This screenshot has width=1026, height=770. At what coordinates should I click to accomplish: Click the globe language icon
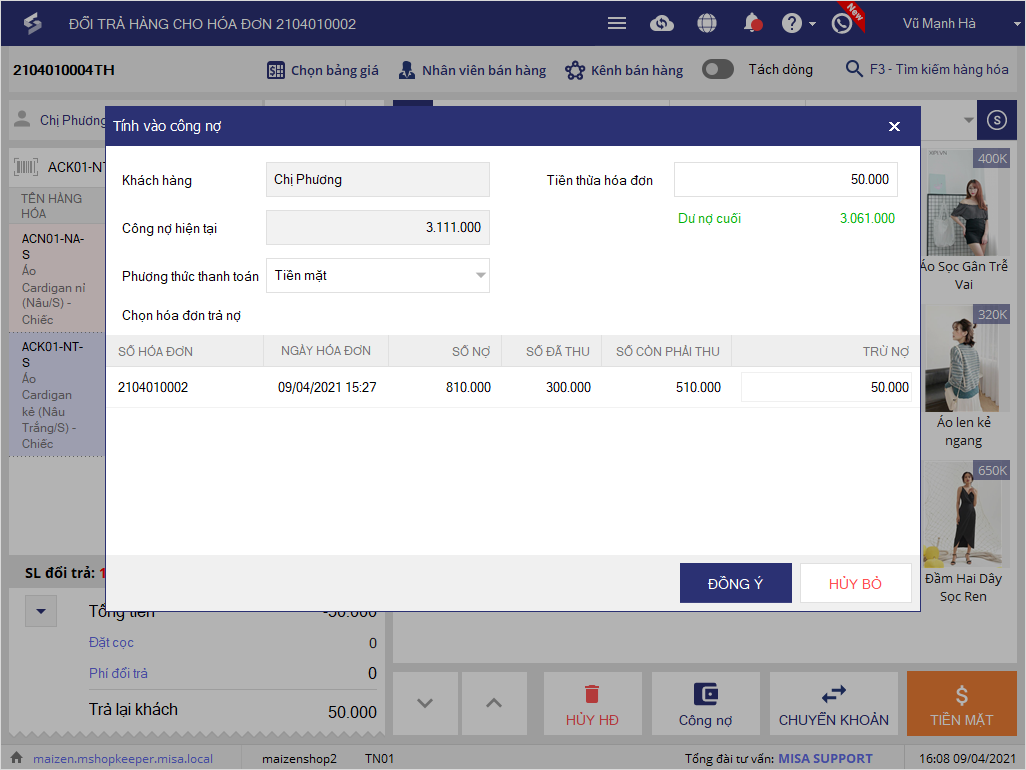pos(707,24)
